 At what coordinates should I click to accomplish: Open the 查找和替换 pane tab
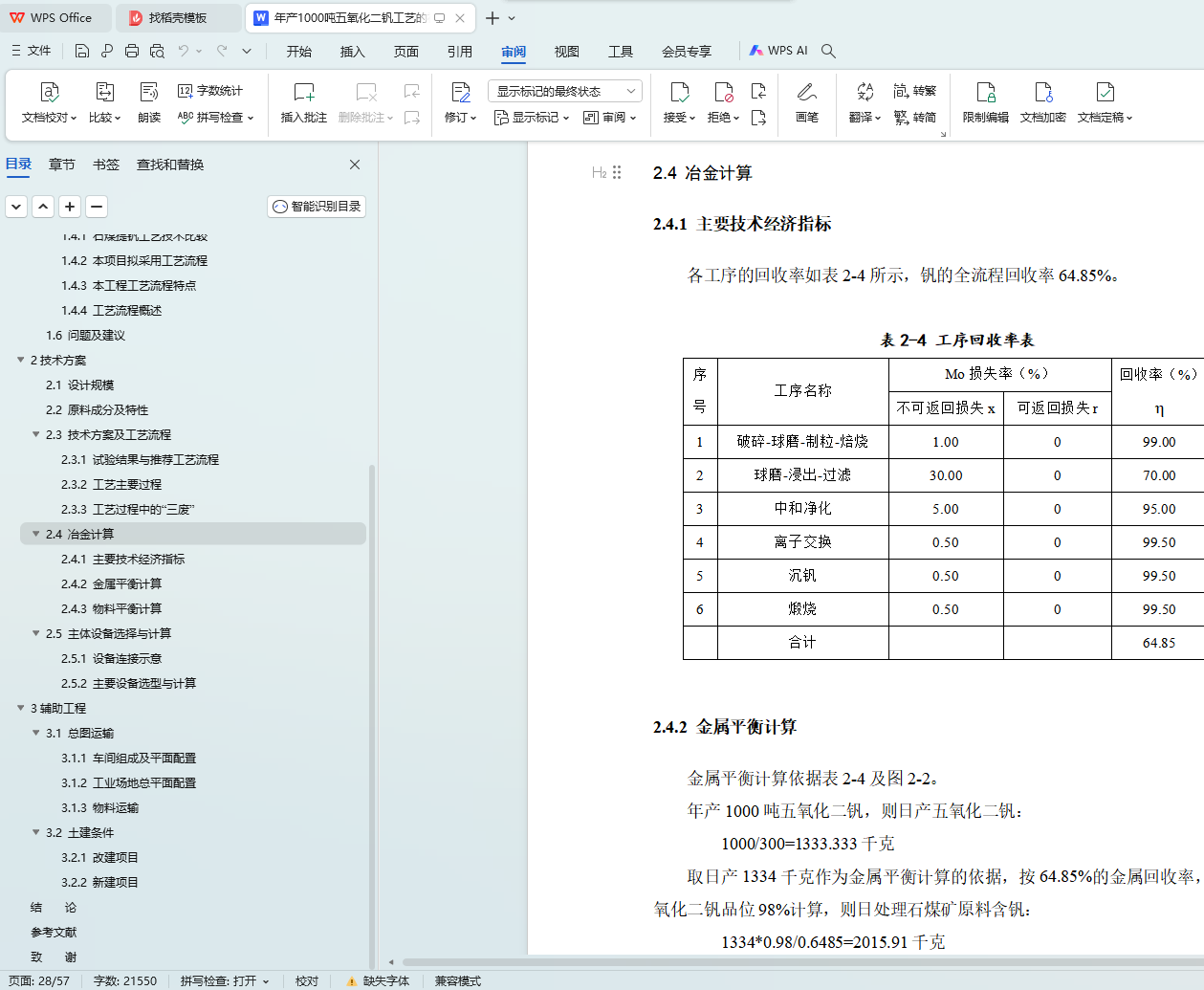(x=170, y=165)
